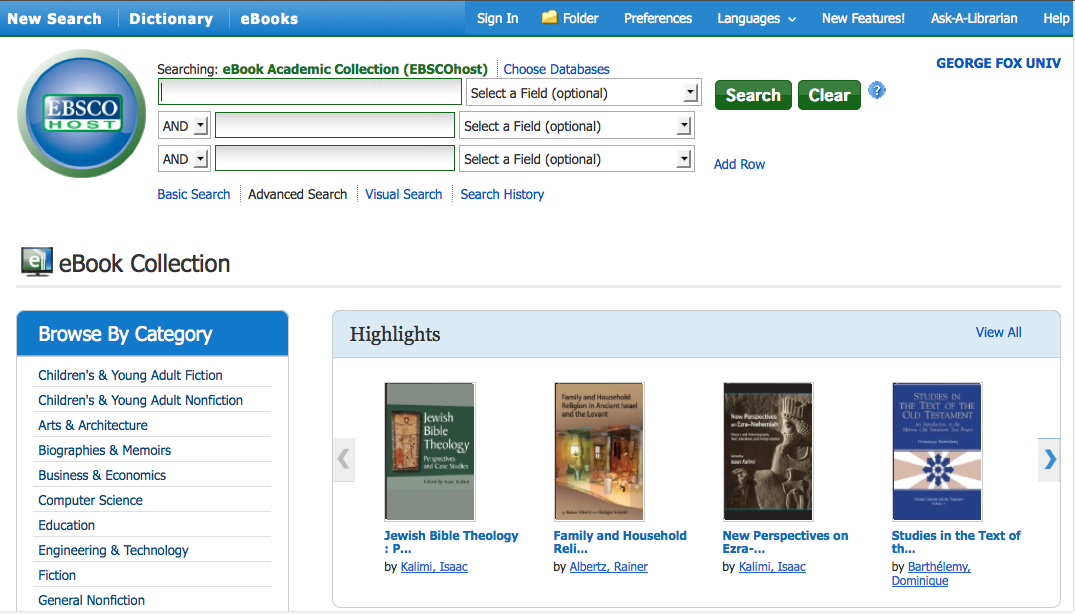The width and height of the screenshot is (1075, 614).
Task: Open Search History
Action: tap(502, 194)
